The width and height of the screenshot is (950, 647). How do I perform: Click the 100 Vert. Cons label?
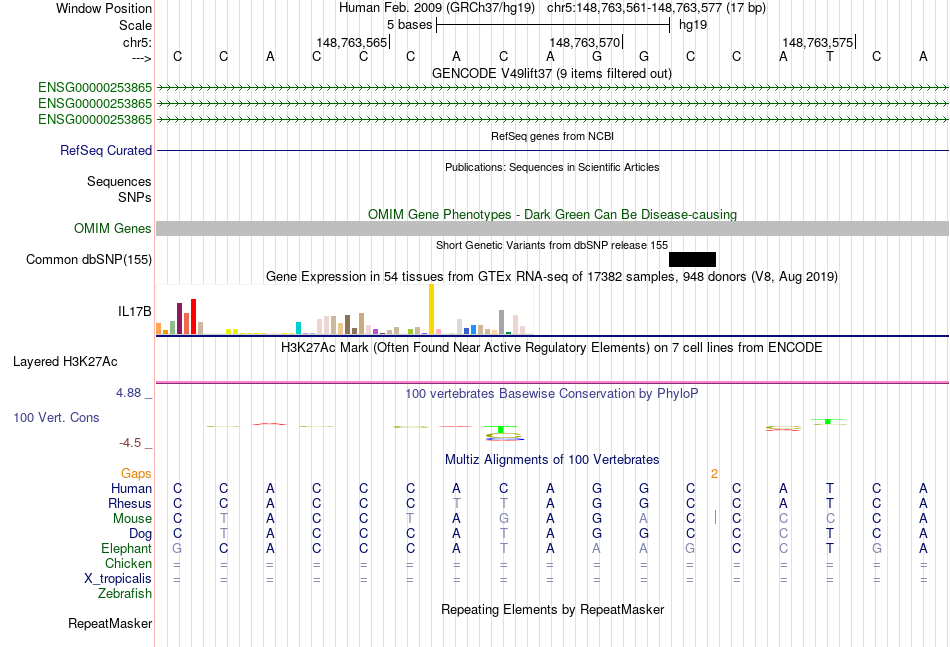[56, 417]
